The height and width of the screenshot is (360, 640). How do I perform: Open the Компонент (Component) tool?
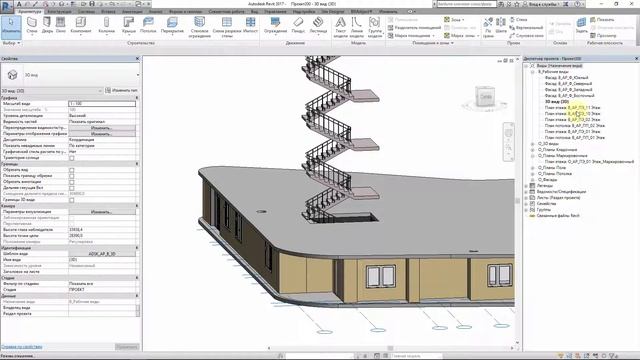click(81, 25)
